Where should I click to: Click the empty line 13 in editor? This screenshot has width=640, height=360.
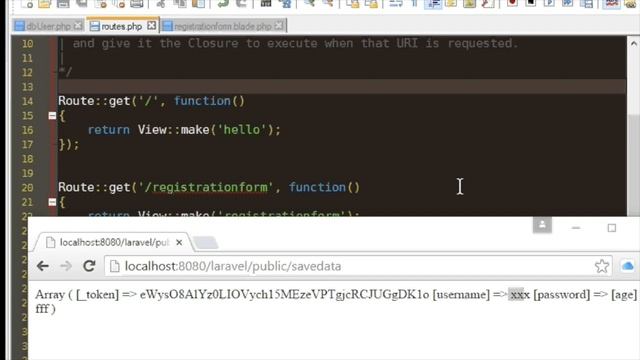342,87
